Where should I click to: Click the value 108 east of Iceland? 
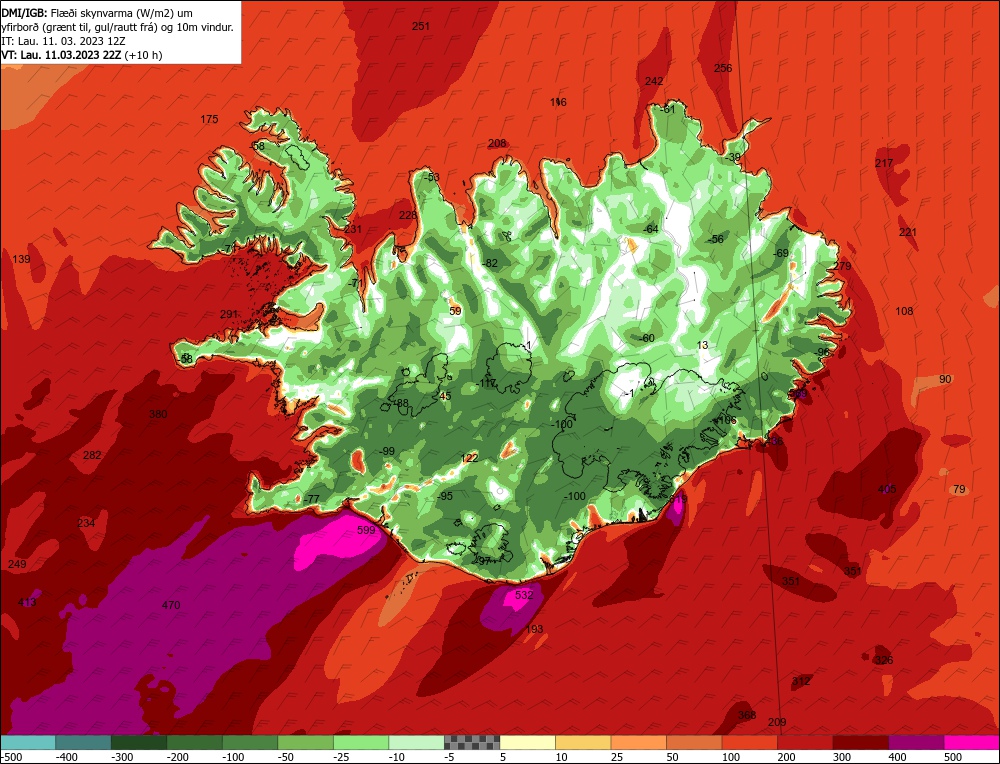pos(904,311)
